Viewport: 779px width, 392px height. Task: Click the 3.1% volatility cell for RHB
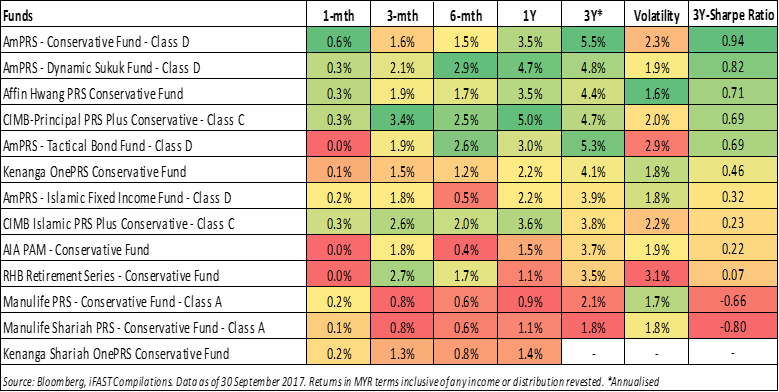coord(656,276)
